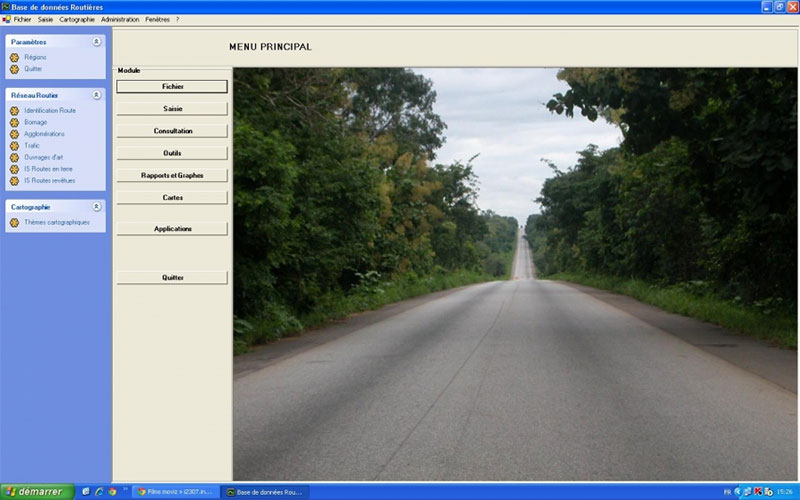Launch Google Chrome from quick launch
Screen dimensions: 800x500
click(112, 492)
